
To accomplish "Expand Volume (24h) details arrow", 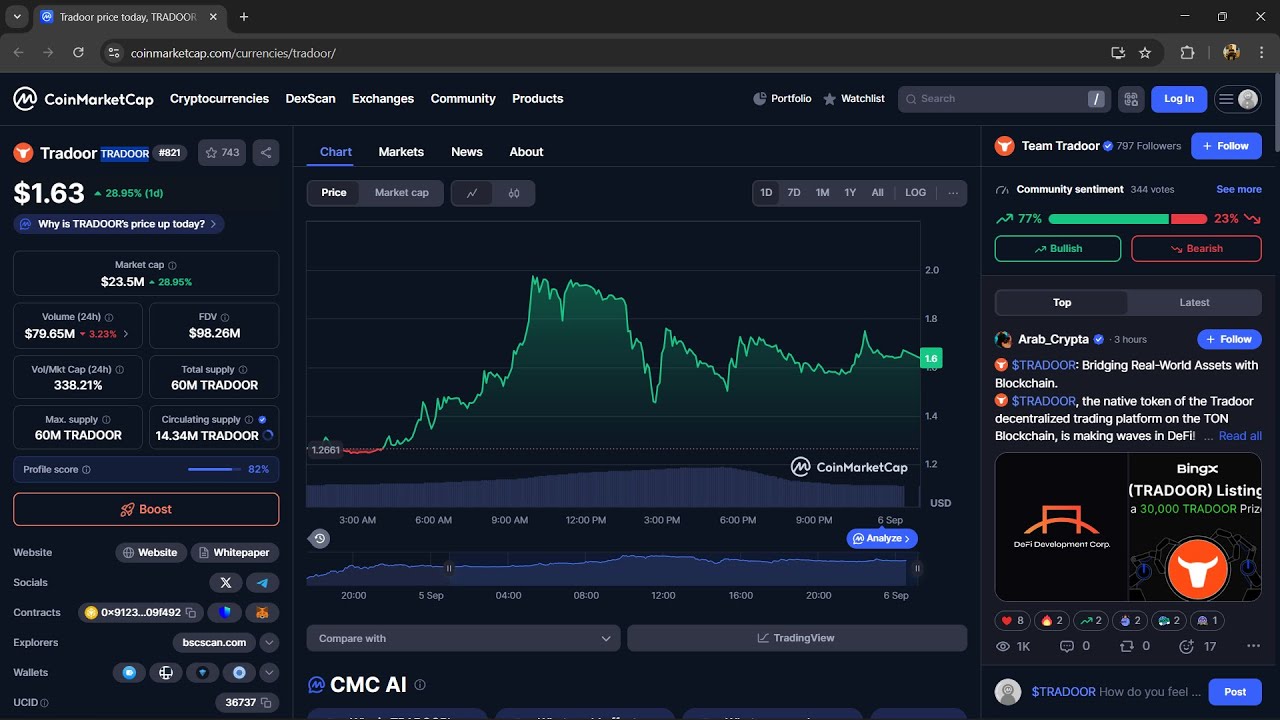I will point(126,334).
